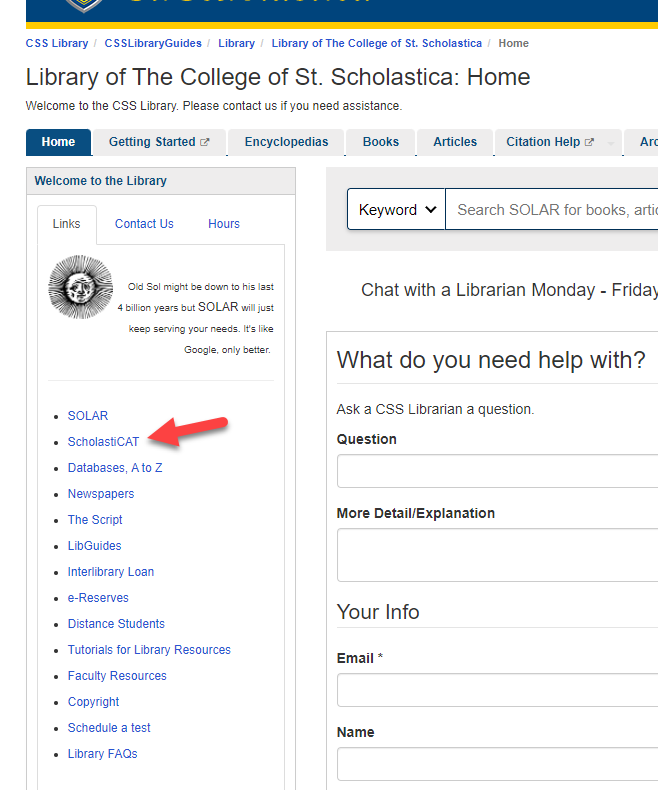Open Databases, A to Z link
The width and height of the screenshot is (658, 790).
pyautogui.click(x=115, y=468)
